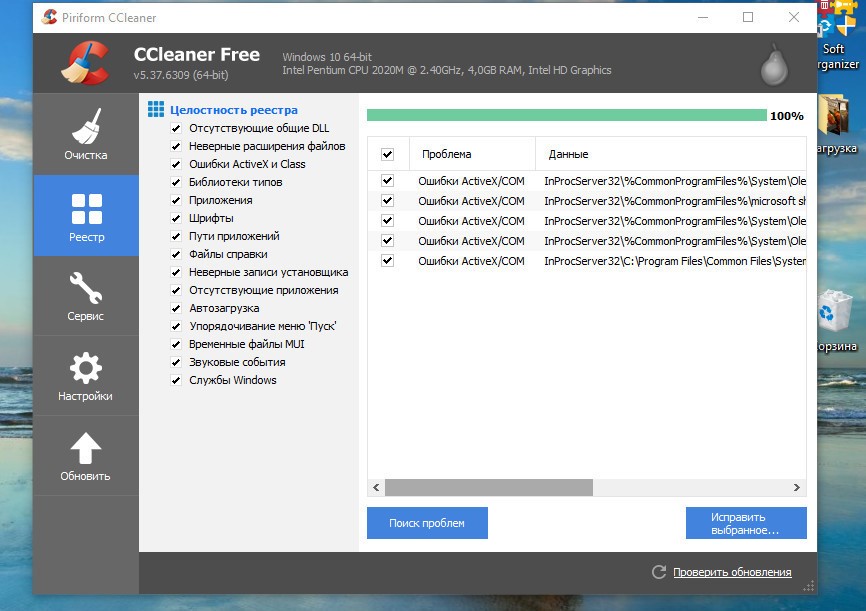This screenshot has height=611, width=866.
Task: Sort by the Данные column header
Action: tap(567, 155)
